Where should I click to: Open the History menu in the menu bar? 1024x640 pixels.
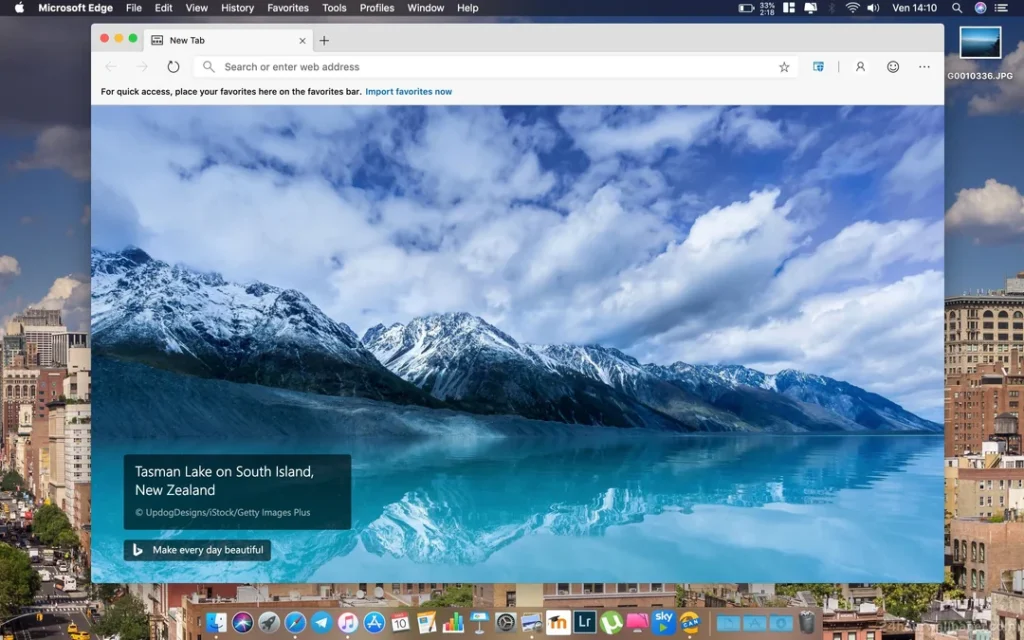pyautogui.click(x=237, y=8)
